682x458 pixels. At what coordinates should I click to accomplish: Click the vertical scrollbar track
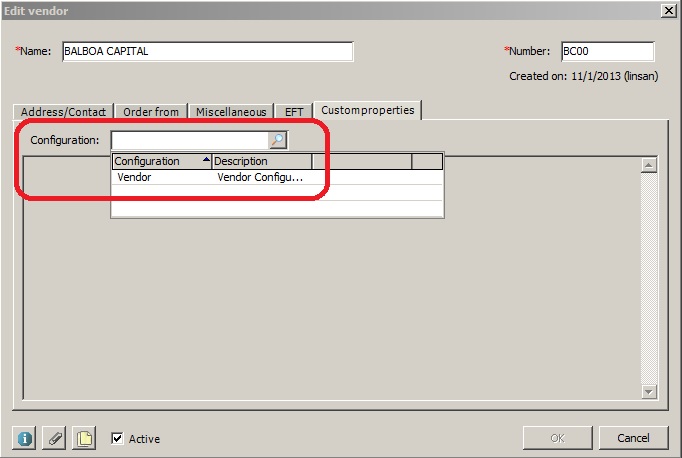click(x=649, y=278)
